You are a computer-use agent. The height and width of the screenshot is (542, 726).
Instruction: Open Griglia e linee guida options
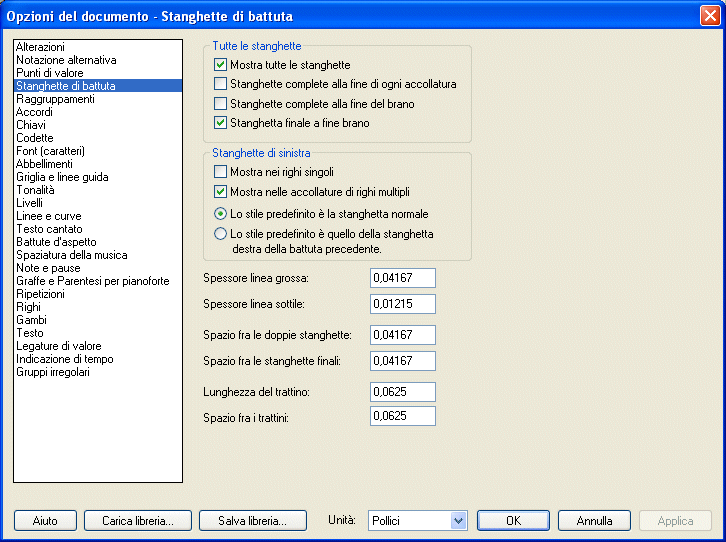tap(98, 177)
